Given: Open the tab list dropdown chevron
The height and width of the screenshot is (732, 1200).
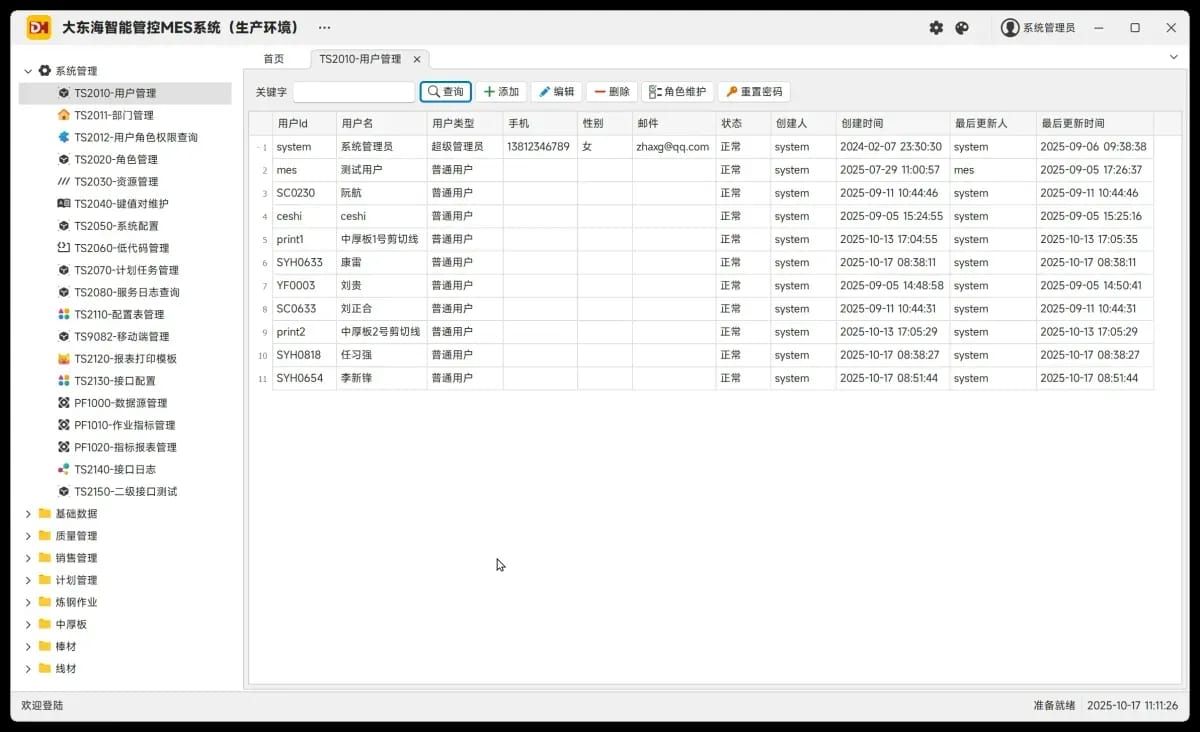Looking at the screenshot, I should 1173,58.
